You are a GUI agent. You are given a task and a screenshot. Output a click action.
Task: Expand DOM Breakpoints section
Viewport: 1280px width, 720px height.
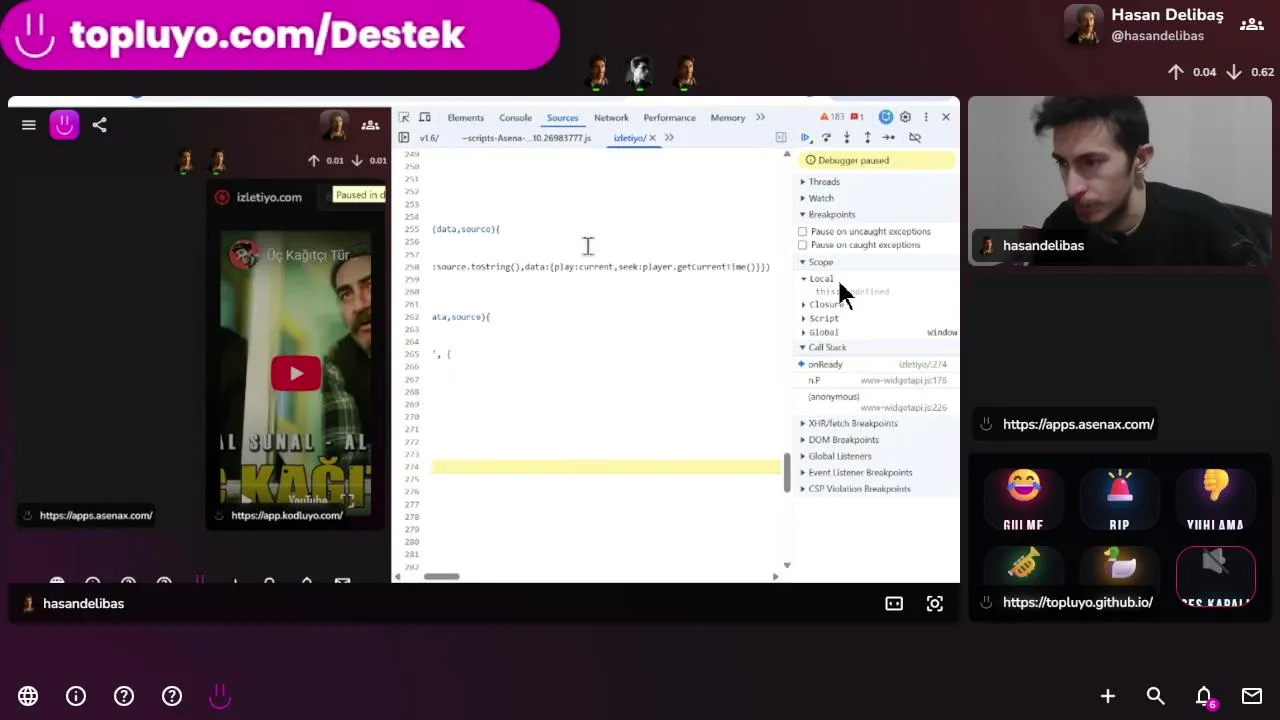843,440
